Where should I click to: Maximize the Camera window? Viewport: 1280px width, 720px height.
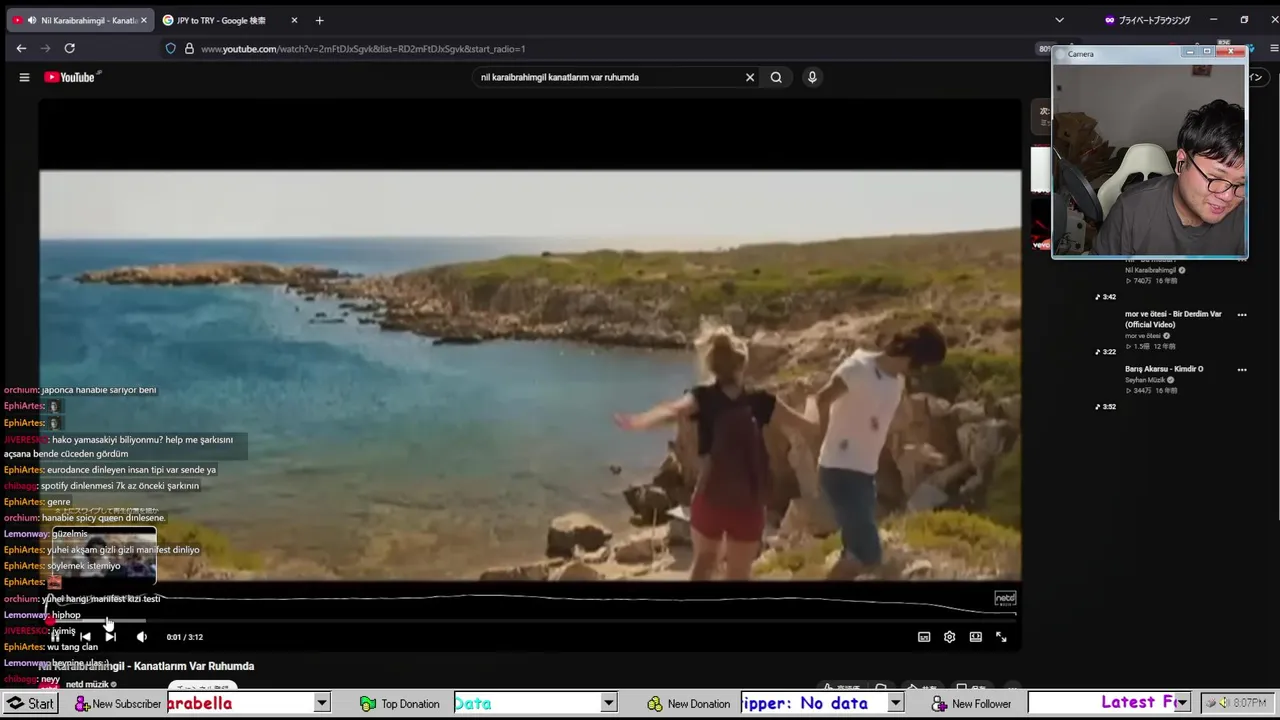[1207, 52]
